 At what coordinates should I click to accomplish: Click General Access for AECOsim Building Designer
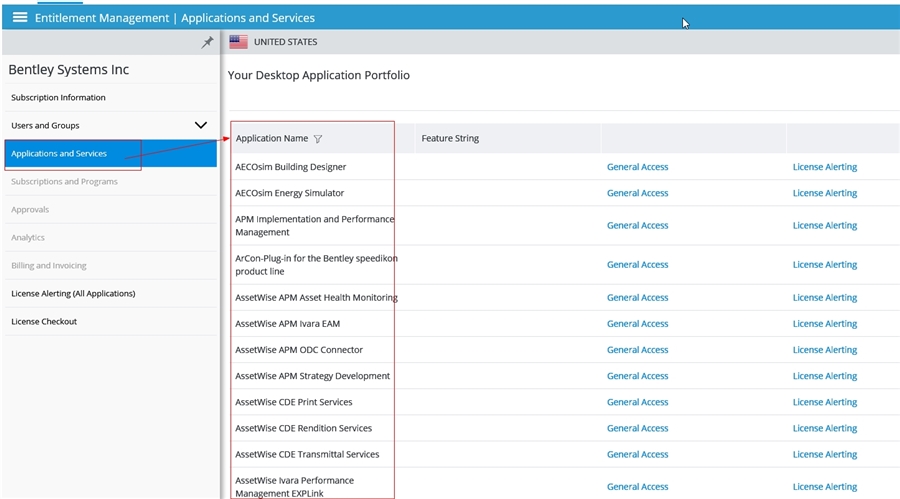click(x=637, y=167)
